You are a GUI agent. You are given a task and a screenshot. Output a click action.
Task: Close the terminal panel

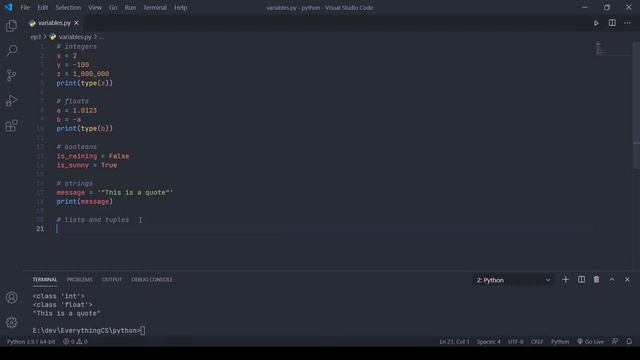[x=627, y=280]
